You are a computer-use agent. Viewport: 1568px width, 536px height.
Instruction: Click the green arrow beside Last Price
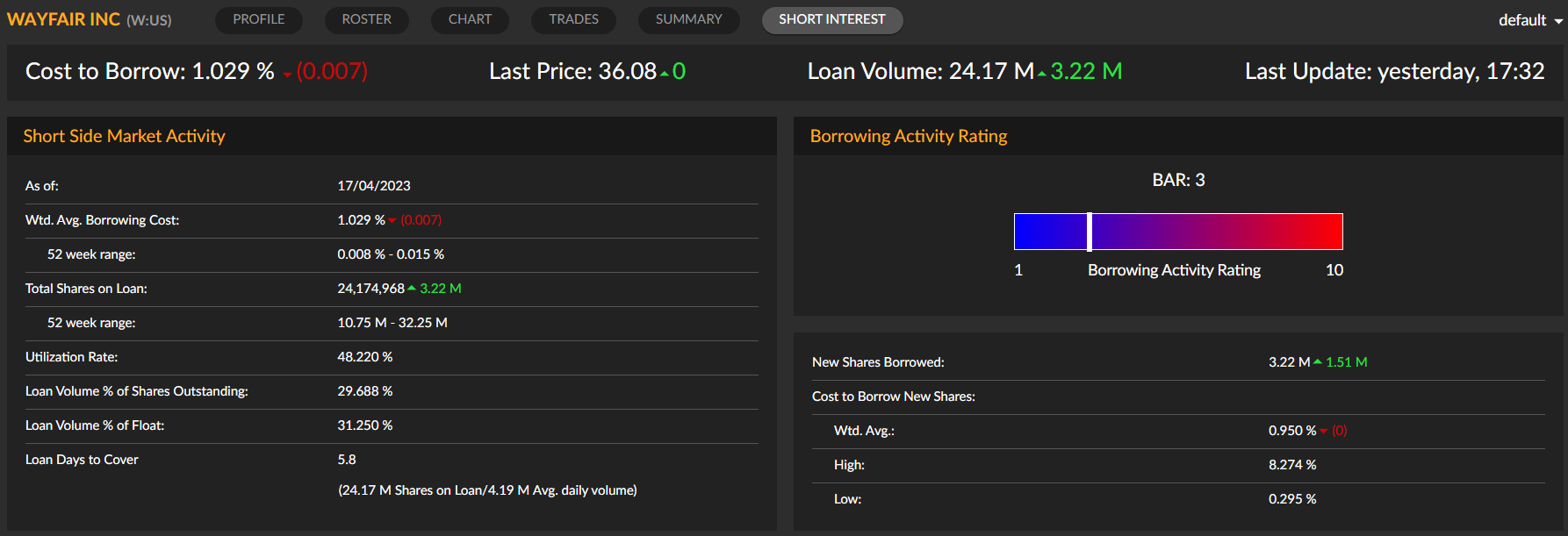(665, 74)
